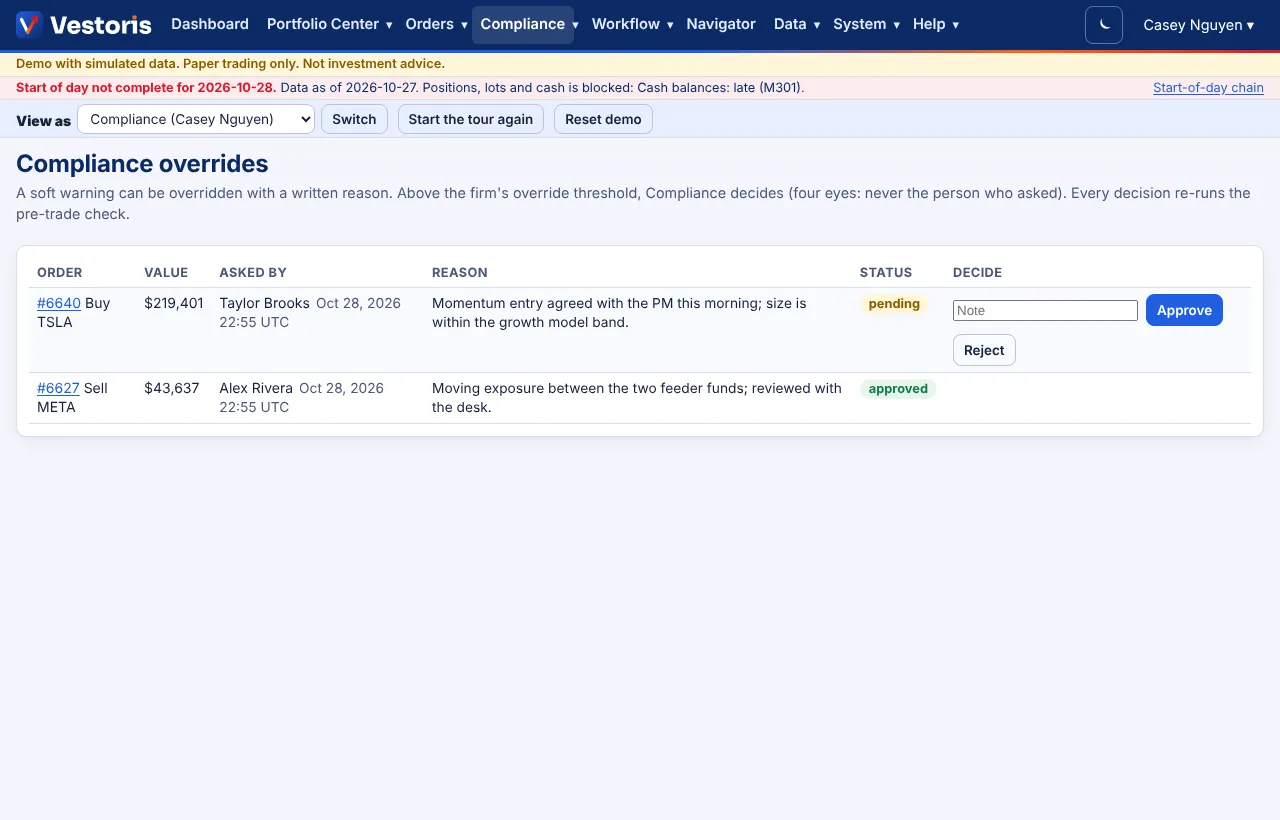
Task: Focus the Note input for TSLA order
Action: (1045, 311)
